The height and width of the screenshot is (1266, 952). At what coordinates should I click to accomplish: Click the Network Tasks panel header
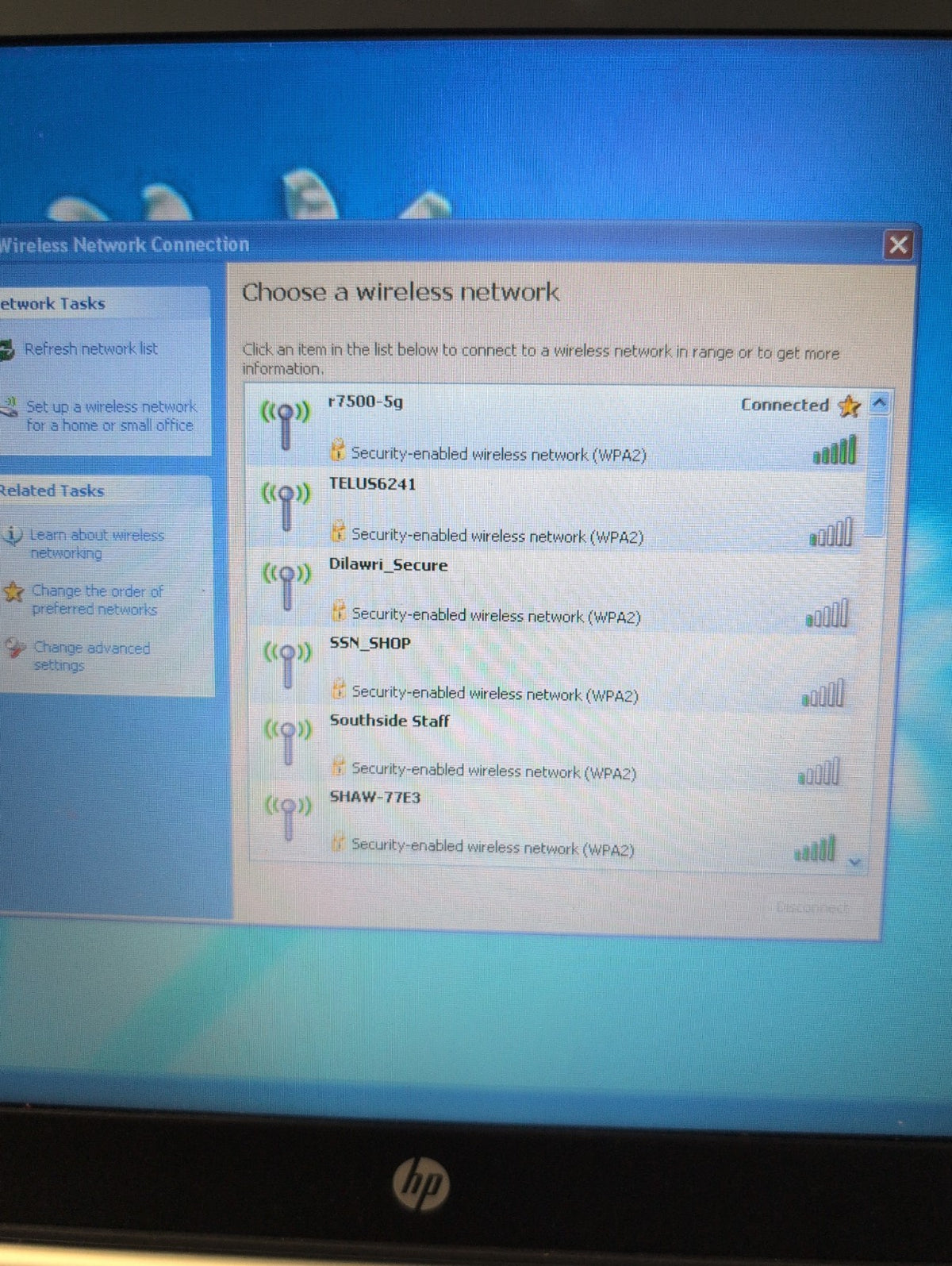pyautogui.click(x=105, y=303)
